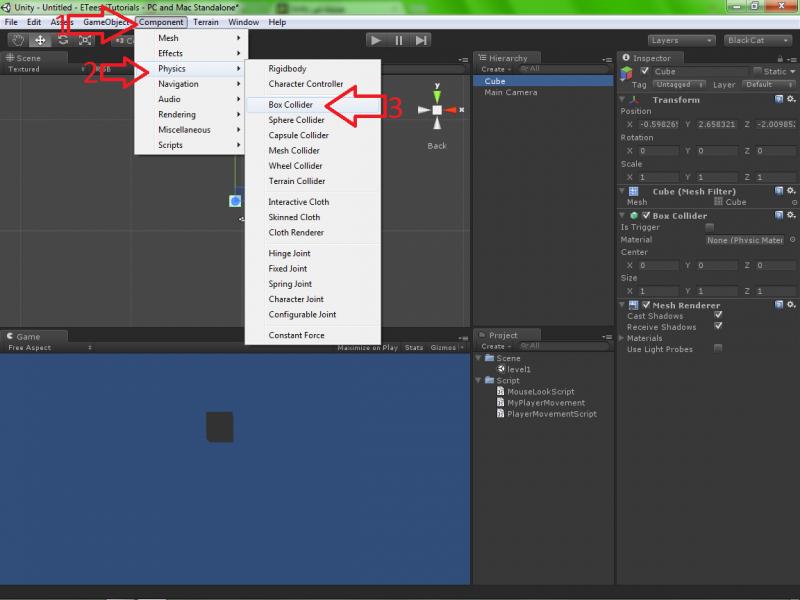800x600 pixels.
Task: Toggle the Static checkbox
Action: [x=757, y=71]
